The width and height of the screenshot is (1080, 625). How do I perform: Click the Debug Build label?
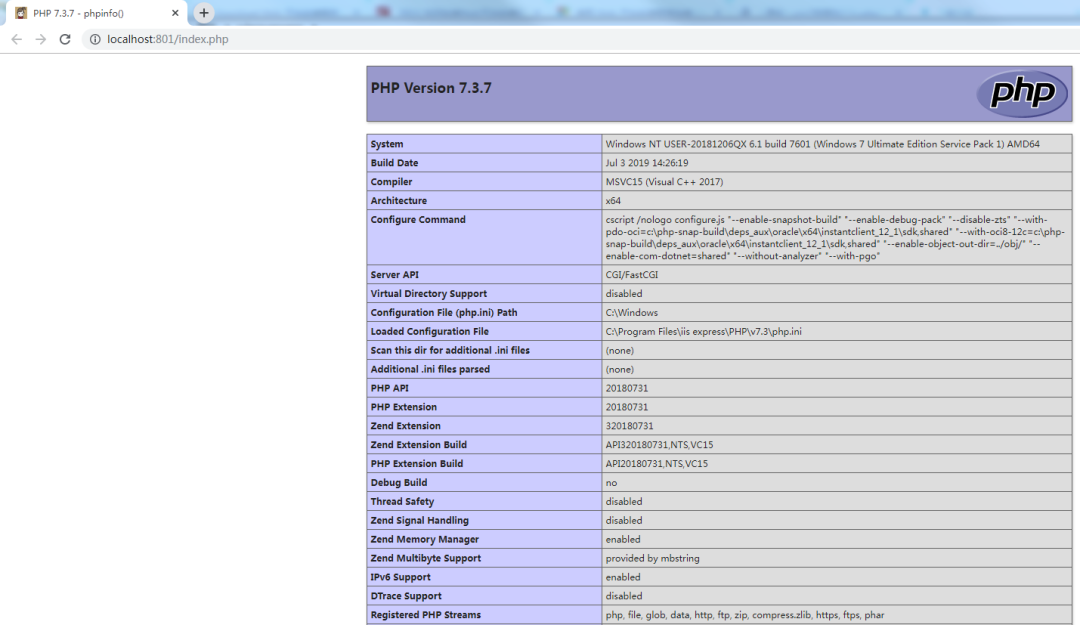[399, 482]
